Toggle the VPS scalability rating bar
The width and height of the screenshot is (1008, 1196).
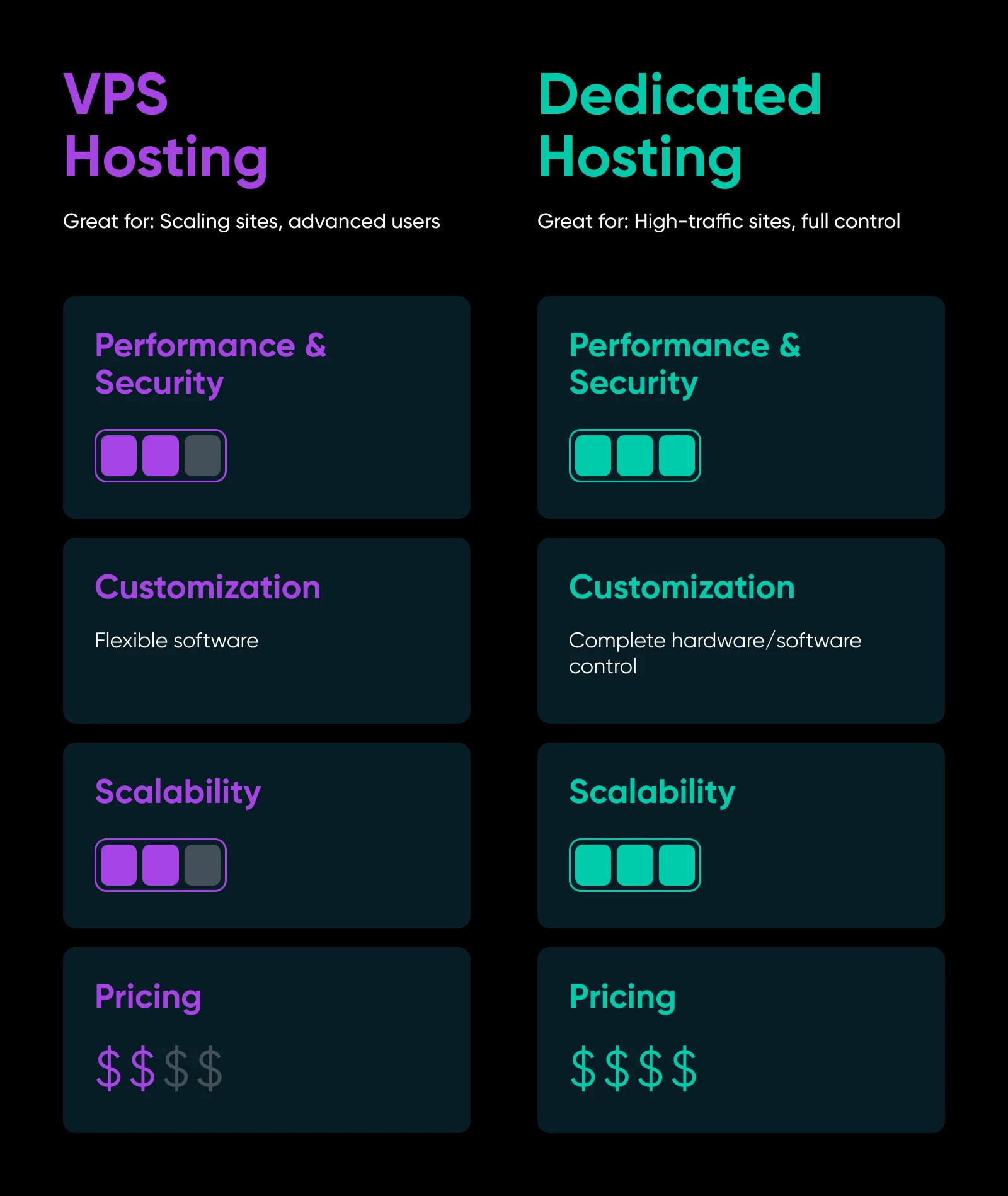161,864
